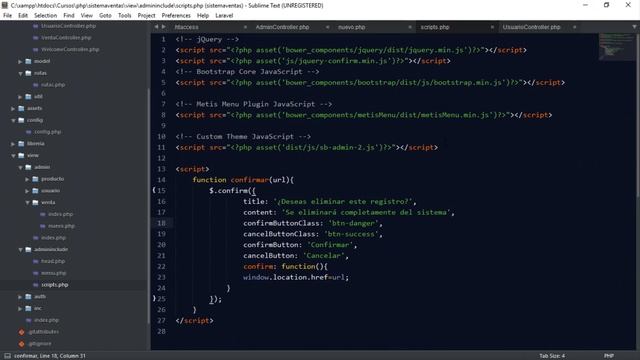The height and width of the screenshot is (360, 640).
Task: Open the Tab Size: 4 selector
Action: [x=552, y=356]
